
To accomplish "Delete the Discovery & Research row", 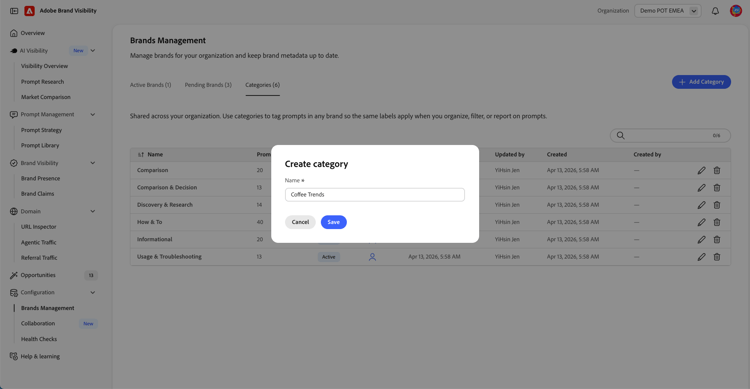I will [x=717, y=205].
